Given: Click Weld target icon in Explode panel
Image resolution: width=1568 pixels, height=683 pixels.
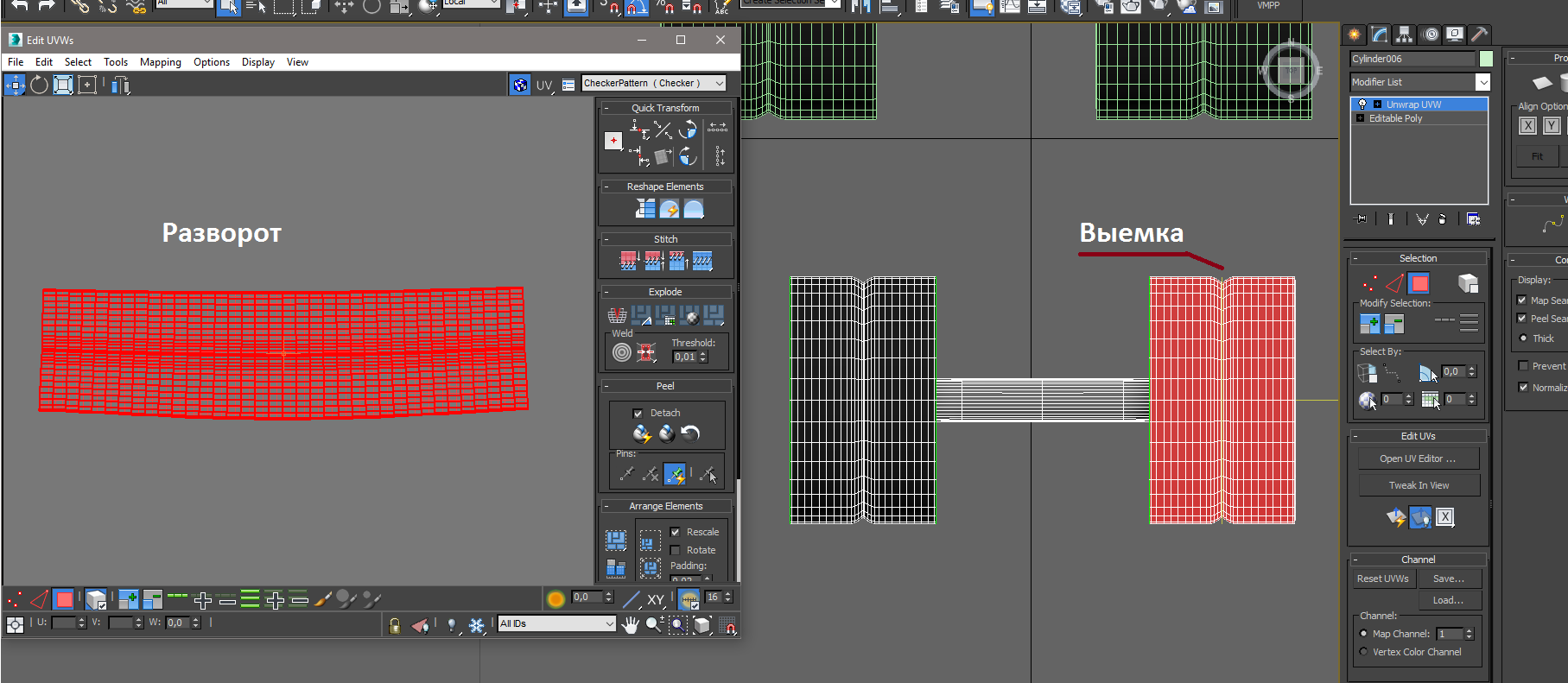Looking at the screenshot, I should click(621, 352).
